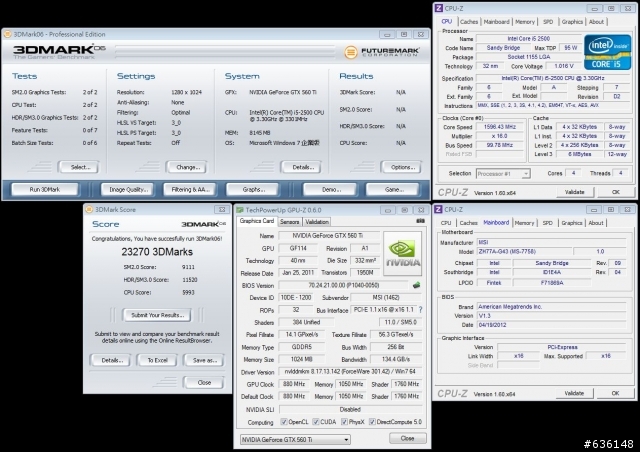Export score with To Excel button
This screenshot has height=452, width=640.
157,360
